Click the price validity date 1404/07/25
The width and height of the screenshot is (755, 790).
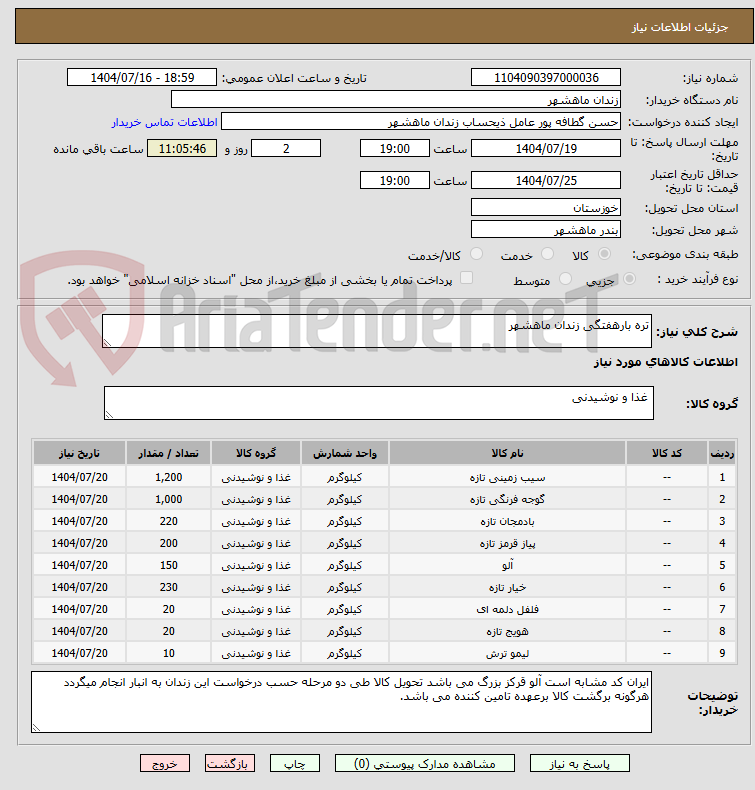click(x=545, y=180)
